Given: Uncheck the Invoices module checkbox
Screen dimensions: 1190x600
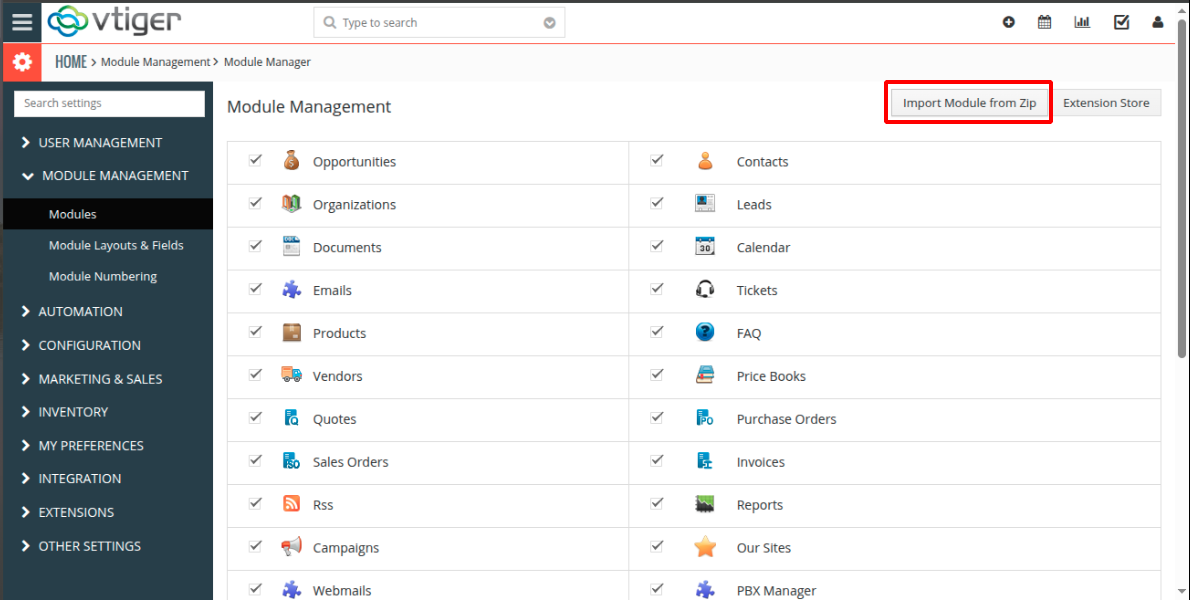Looking at the screenshot, I should 656,460.
